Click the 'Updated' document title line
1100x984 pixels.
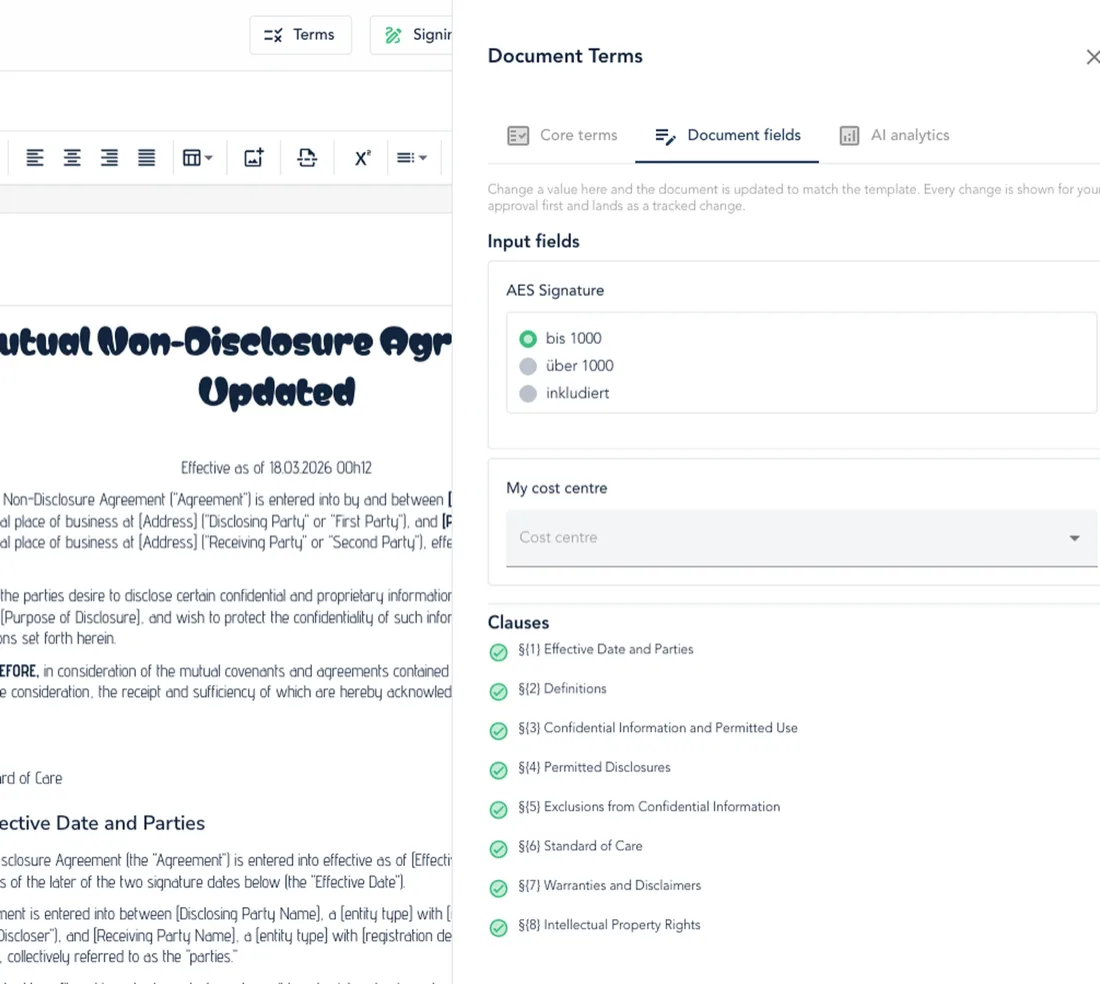point(276,392)
